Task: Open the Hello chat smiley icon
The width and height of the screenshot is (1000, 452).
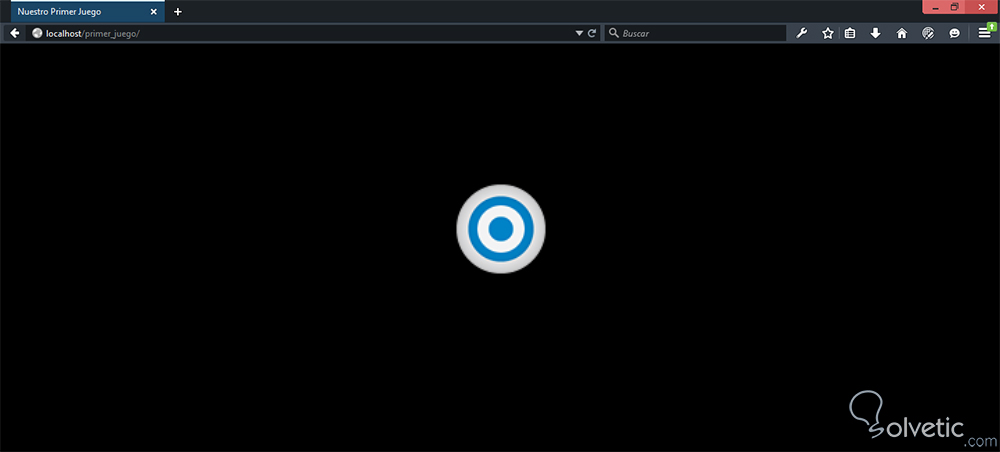Action: (955, 33)
